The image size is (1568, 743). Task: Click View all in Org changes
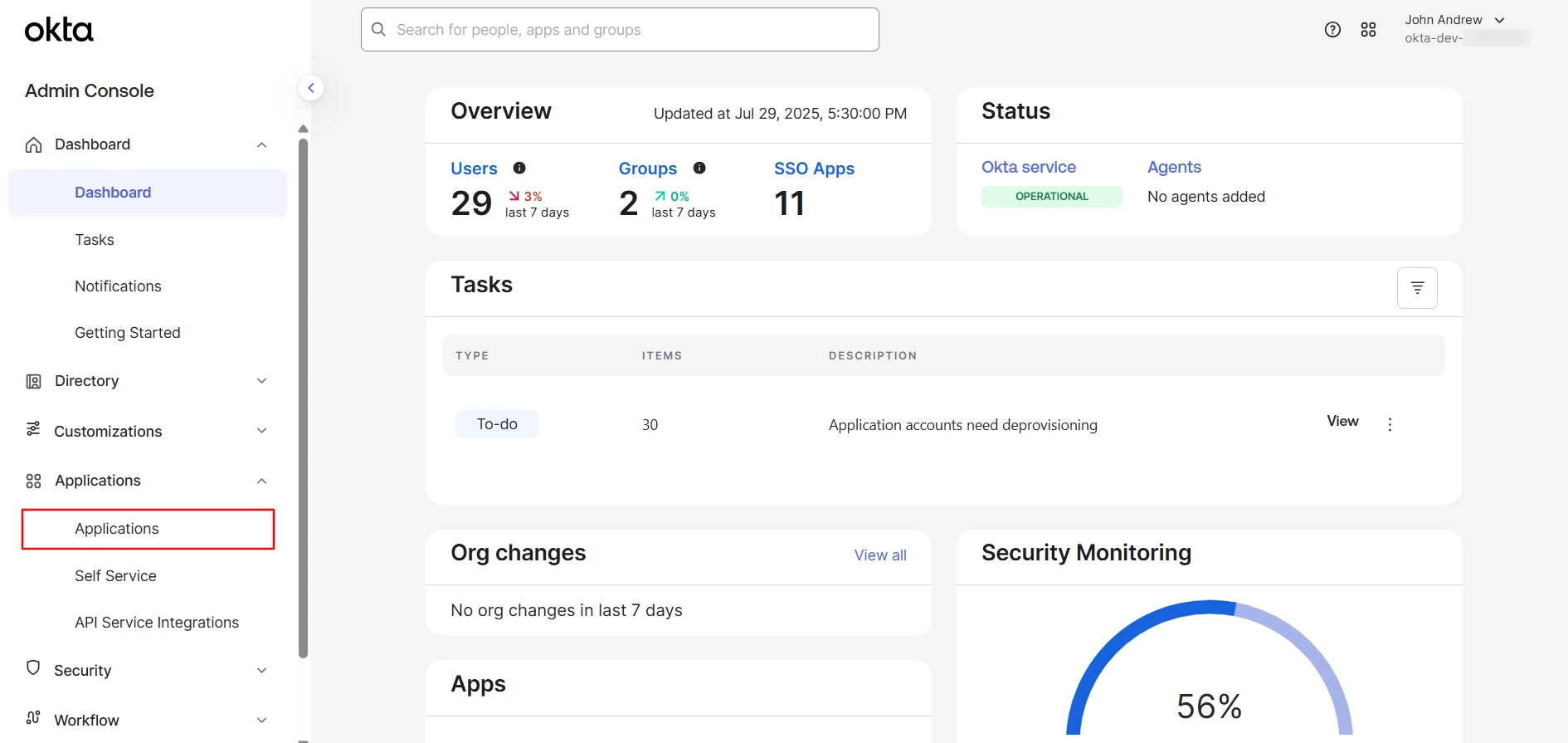coord(880,555)
